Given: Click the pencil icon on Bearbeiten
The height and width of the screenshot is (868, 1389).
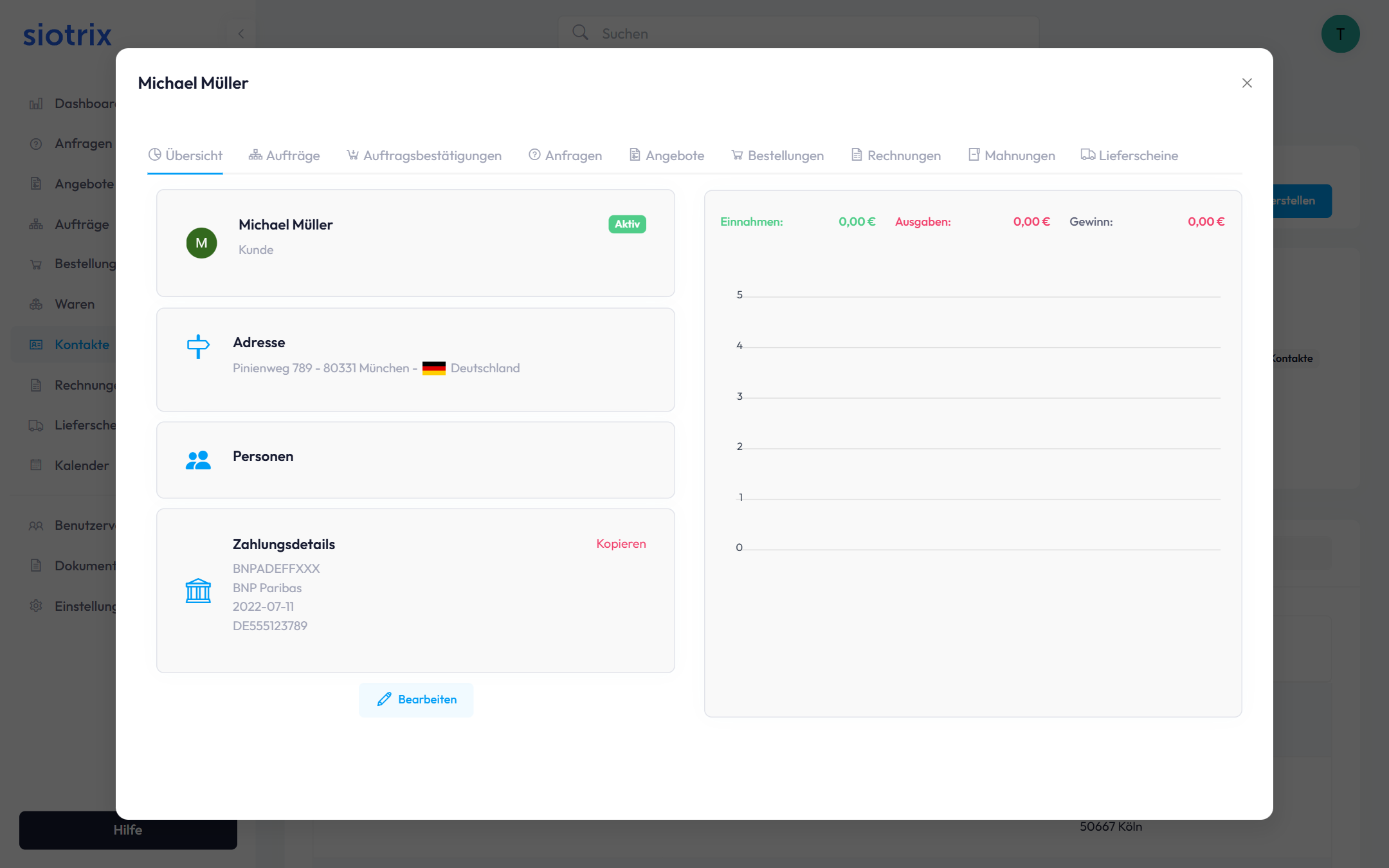Looking at the screenshot, I should point(384,700).
